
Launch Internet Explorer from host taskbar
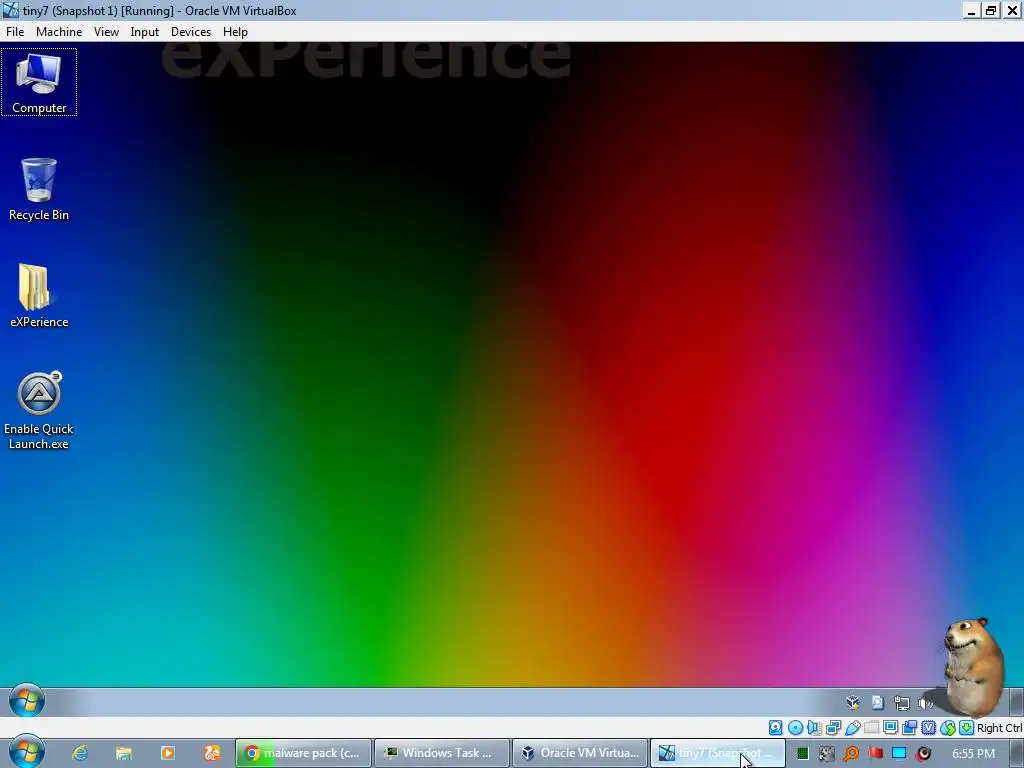pyautogui.click(x=80, y=753)
